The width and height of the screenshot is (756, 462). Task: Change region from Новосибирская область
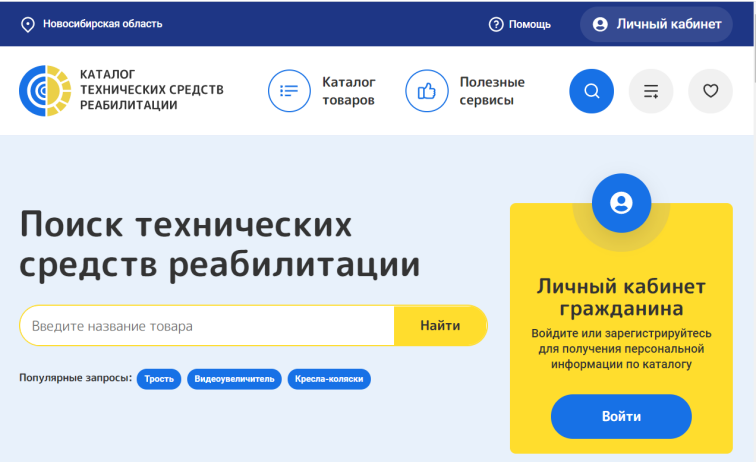pyautogui.click(x=102, y=24)
